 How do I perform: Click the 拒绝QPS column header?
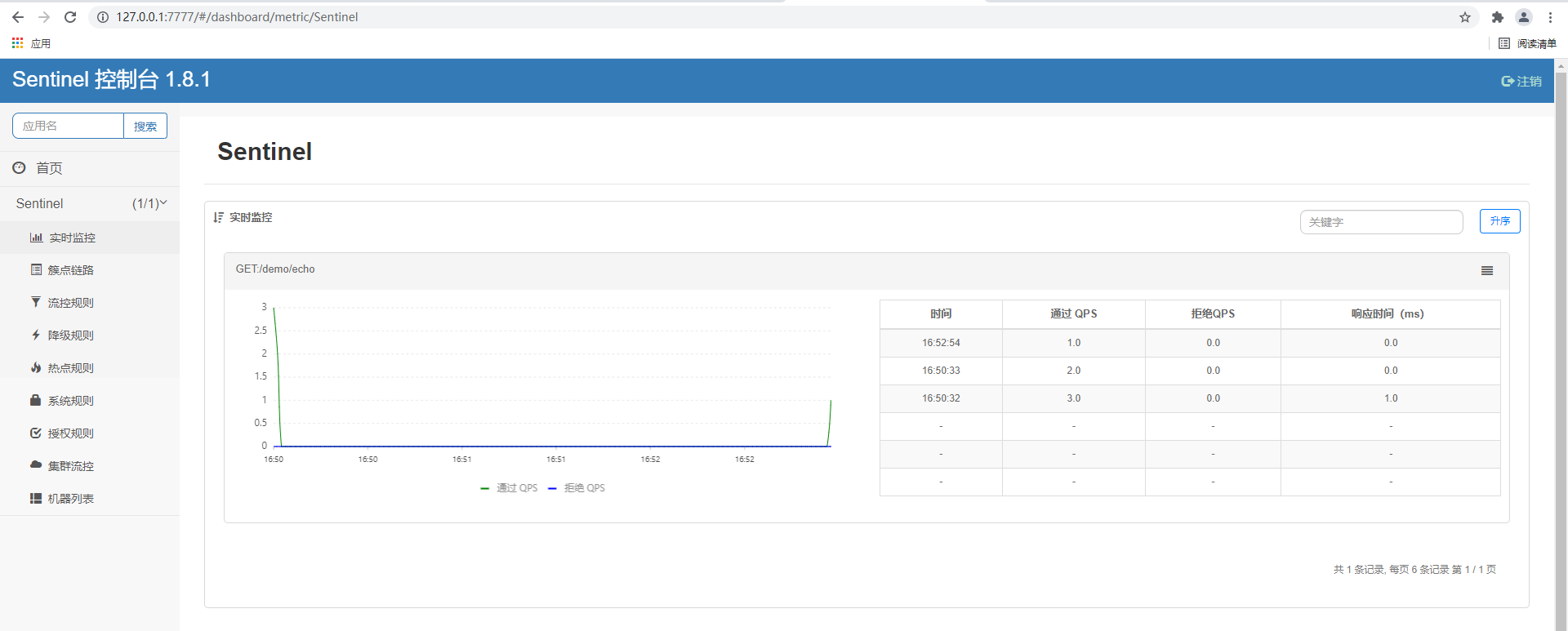click(1213, 314)
